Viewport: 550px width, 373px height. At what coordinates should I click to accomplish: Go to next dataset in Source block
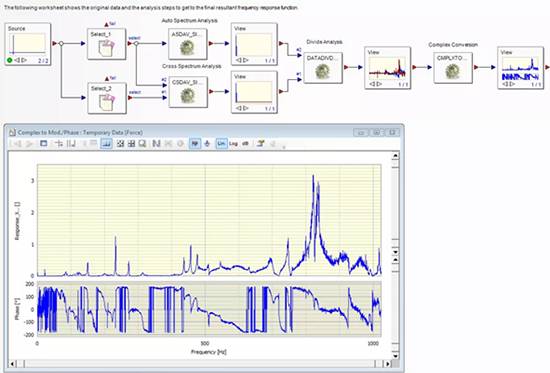pos(24,60)
